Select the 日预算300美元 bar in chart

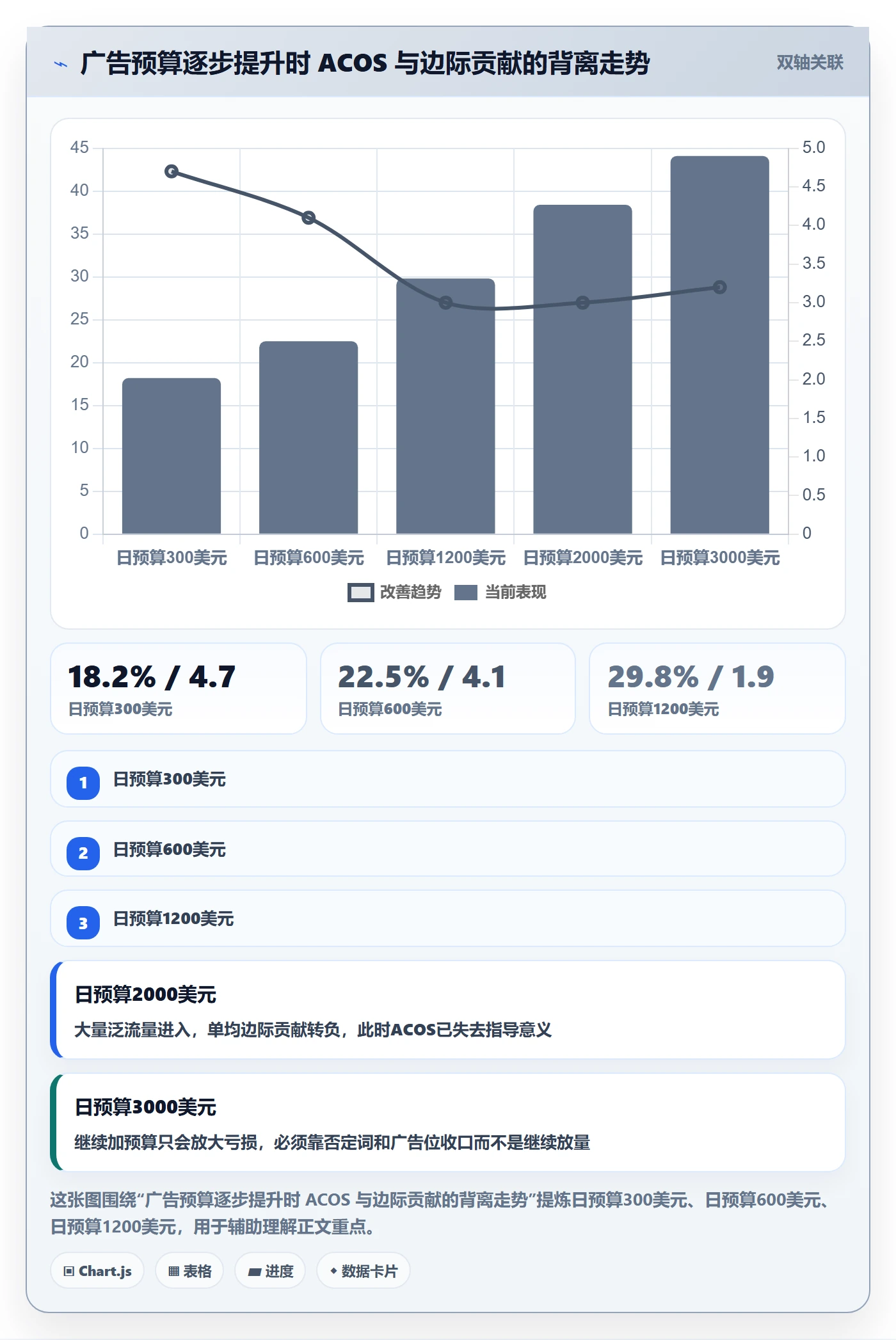(172, 456)
